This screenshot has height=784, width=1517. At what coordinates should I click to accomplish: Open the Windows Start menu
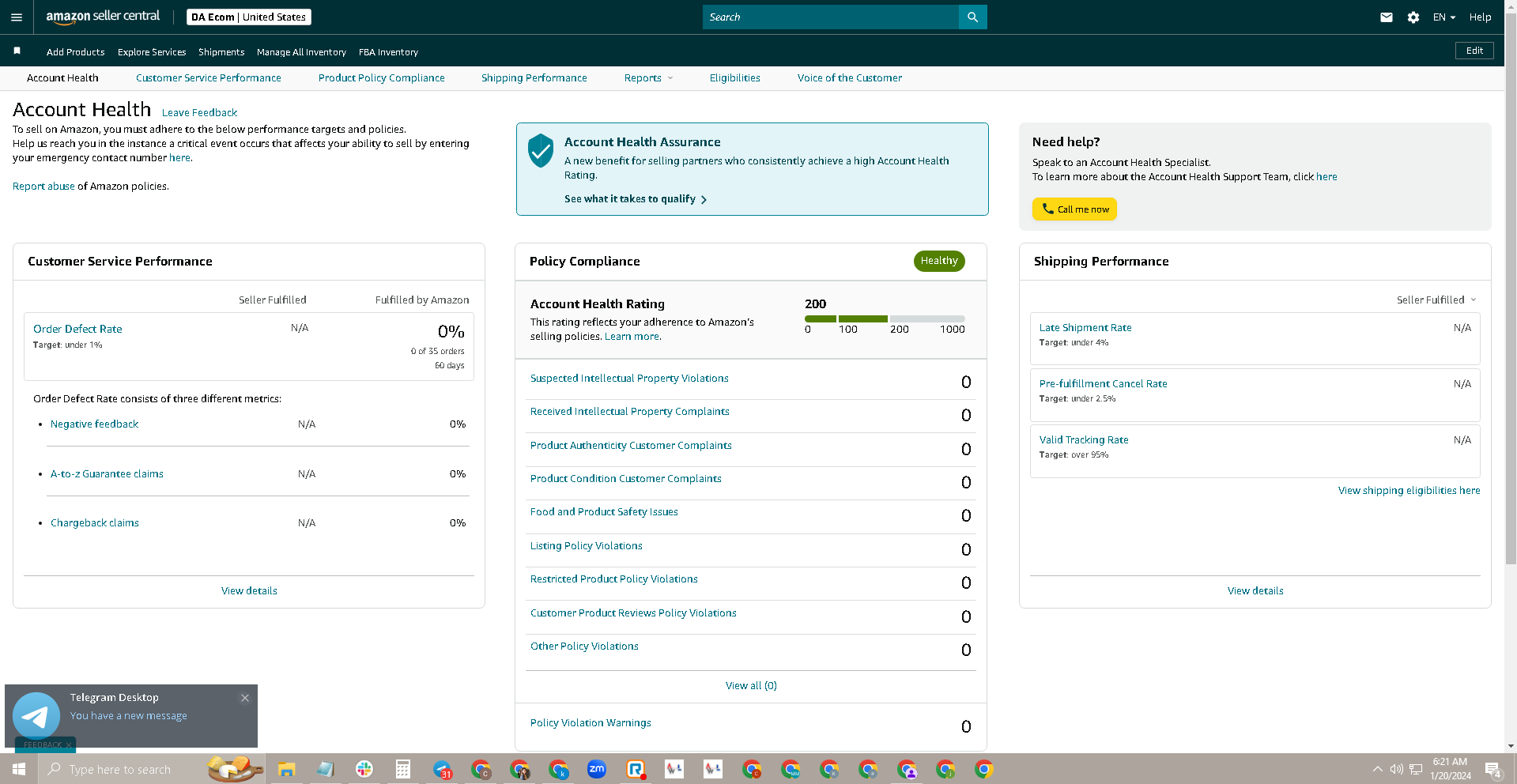[x=19, y=769]
